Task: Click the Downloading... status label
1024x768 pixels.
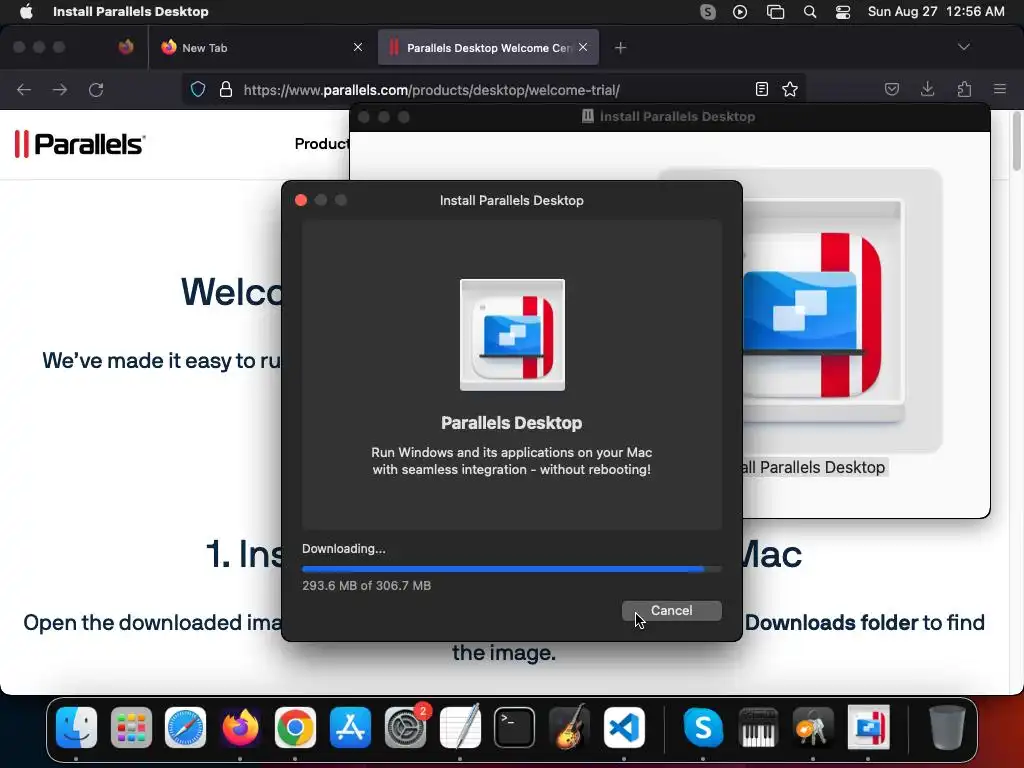Action: point(344,549)
